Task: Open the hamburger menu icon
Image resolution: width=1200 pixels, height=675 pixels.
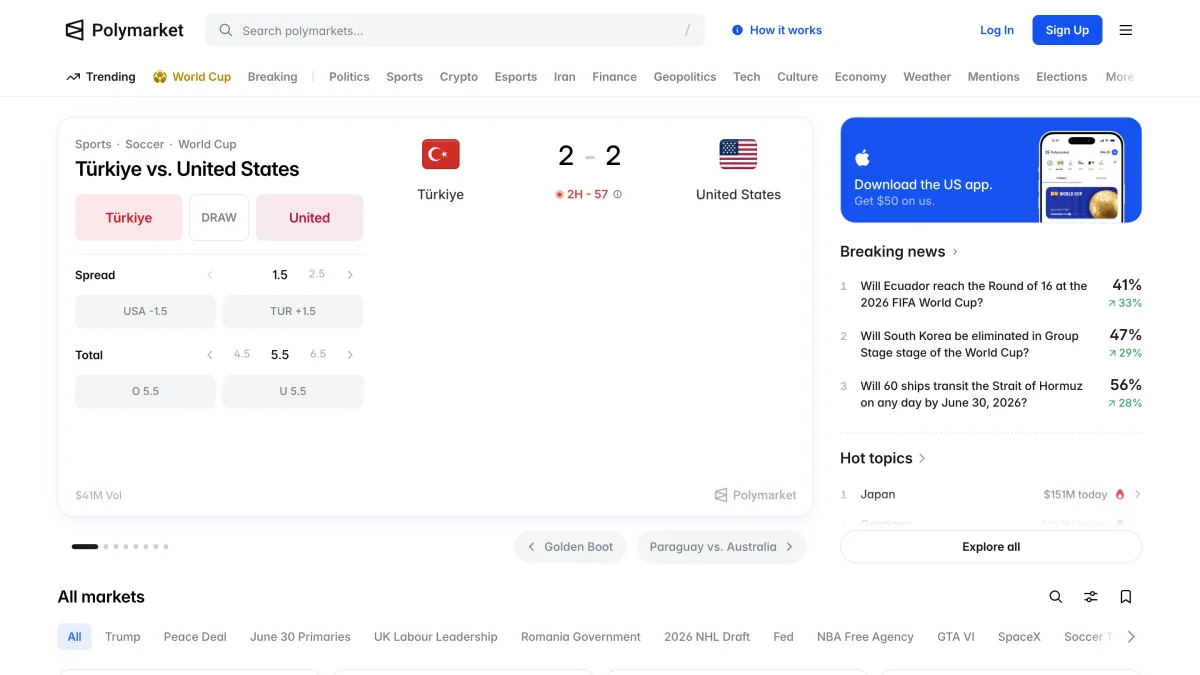Action: point(1126,30)
